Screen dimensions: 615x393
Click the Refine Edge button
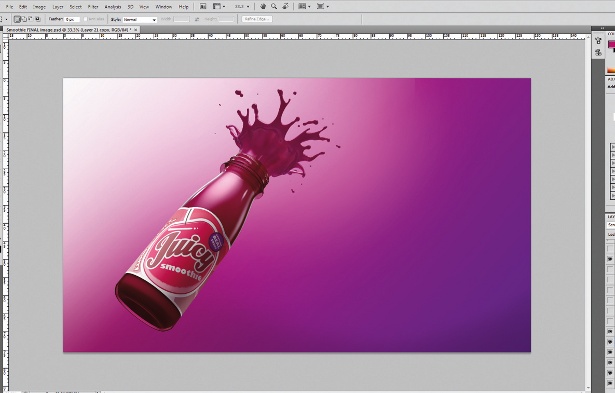pyautogui.click(x=257, y=19)
